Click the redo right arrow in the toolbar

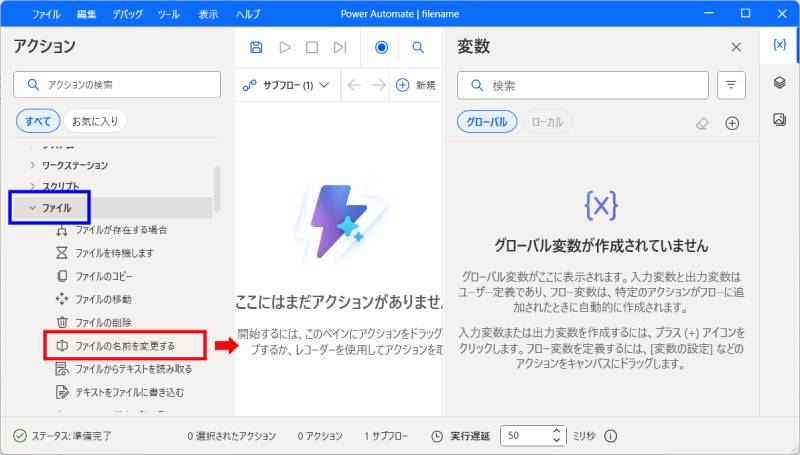pos(379,85)
